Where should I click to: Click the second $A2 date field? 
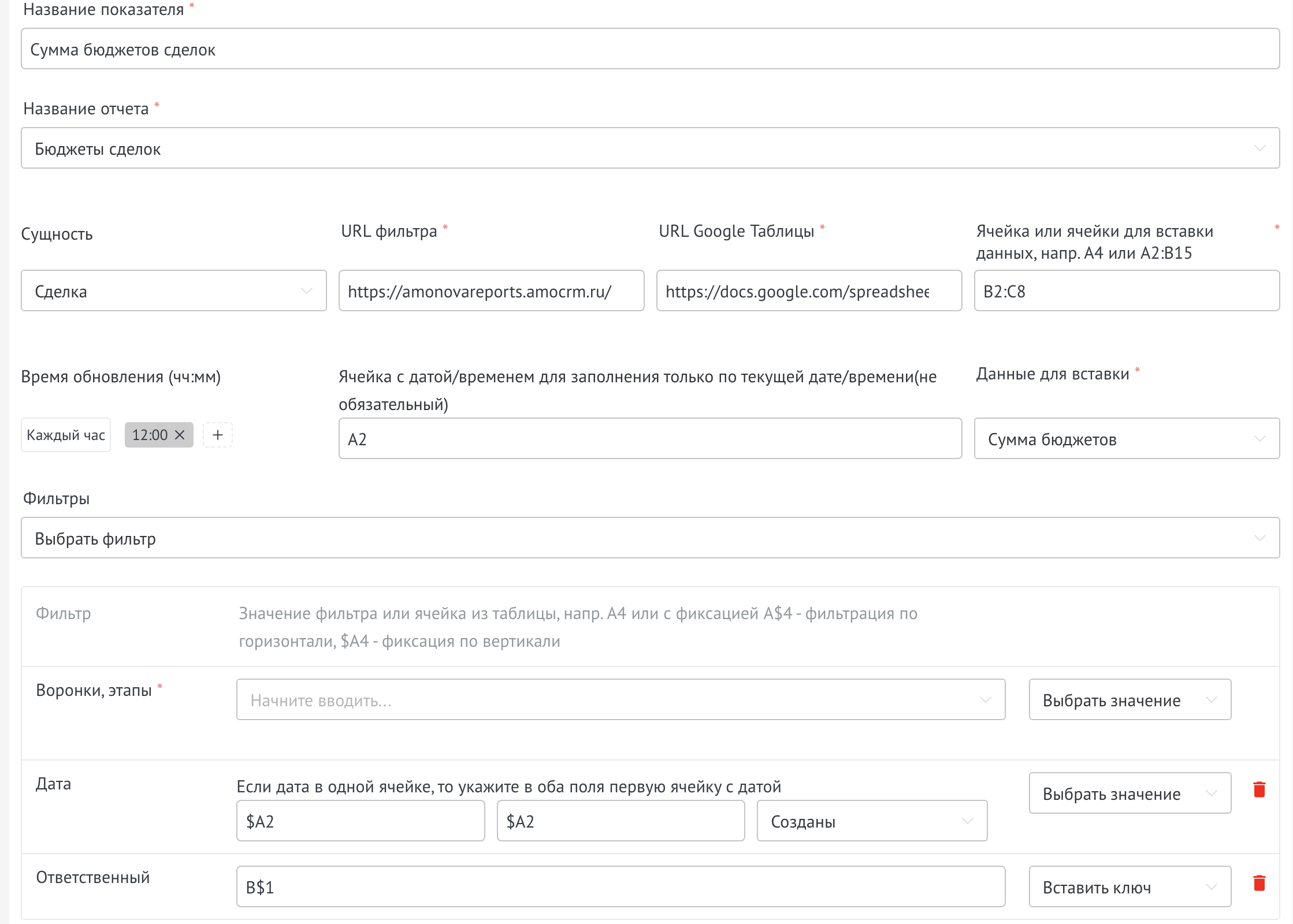pyautogui.click(x=621, y=821)
